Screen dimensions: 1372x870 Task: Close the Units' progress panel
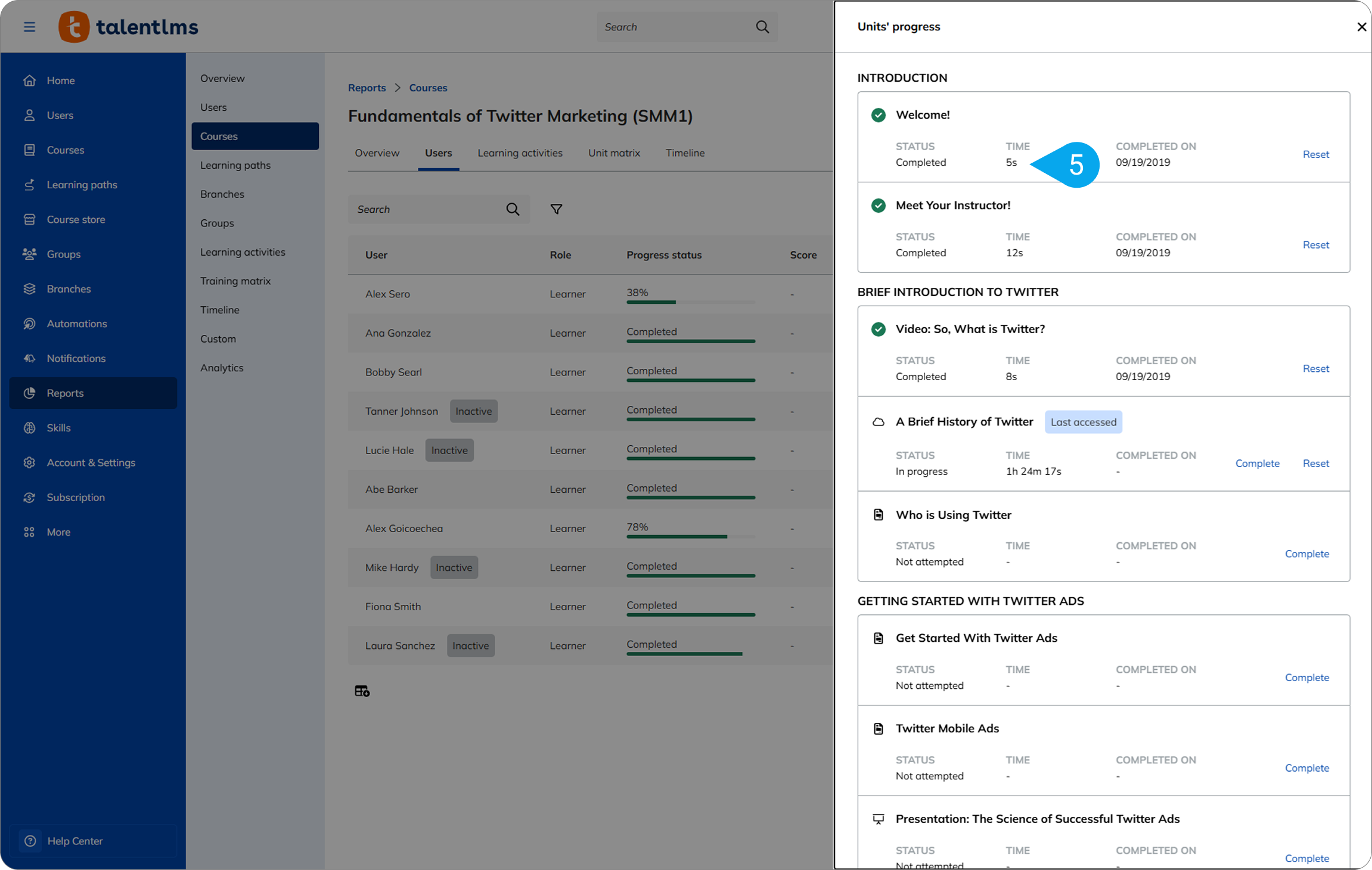tap(1361, 27)
